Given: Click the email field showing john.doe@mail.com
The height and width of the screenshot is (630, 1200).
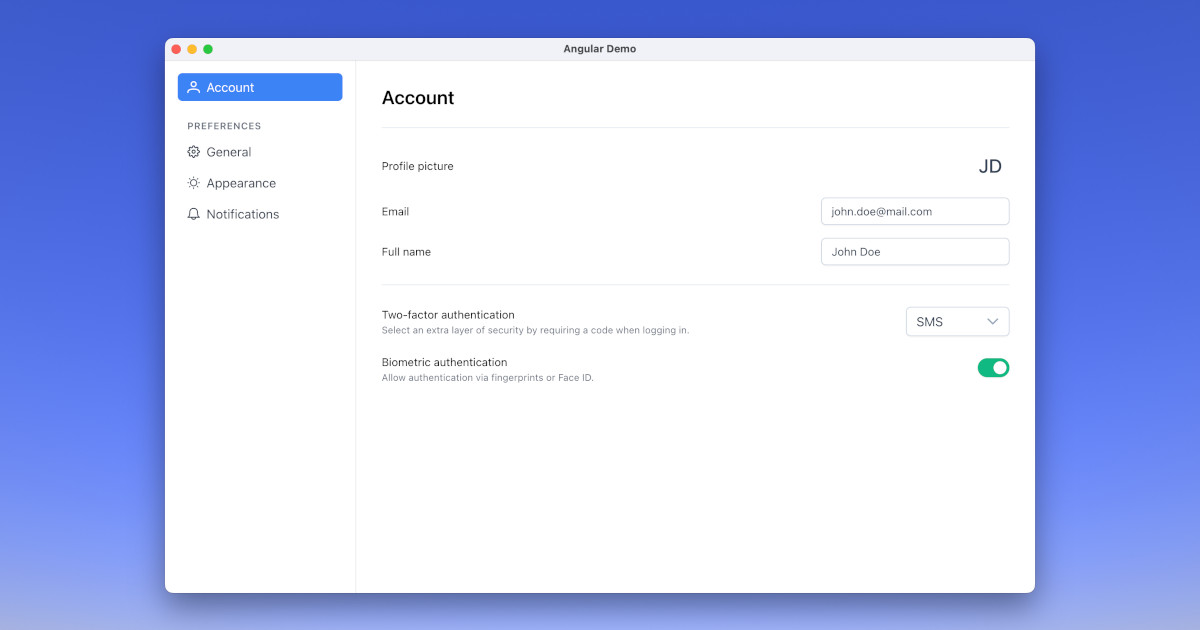Looking at the screenshot, I should click(914, 211).
